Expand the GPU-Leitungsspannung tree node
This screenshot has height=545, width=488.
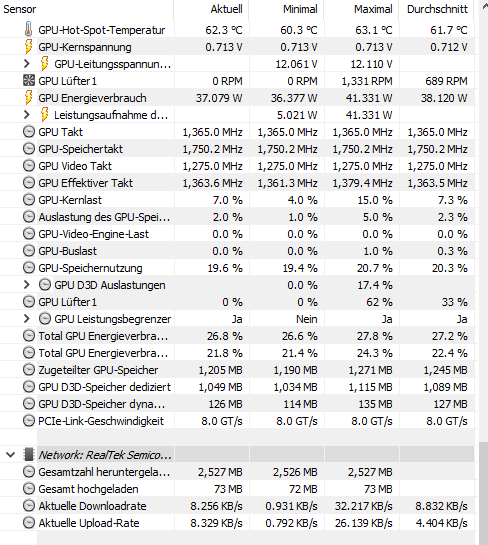coord(27,64)
